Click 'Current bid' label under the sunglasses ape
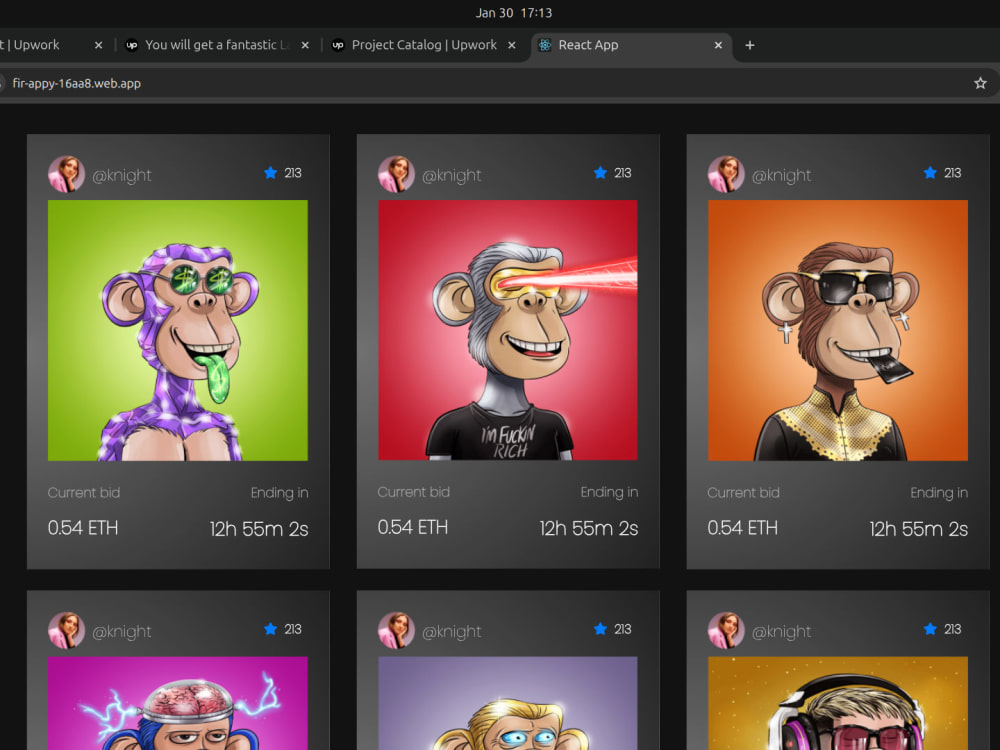This screenshot has height=750, width=1000. point(743,492)
